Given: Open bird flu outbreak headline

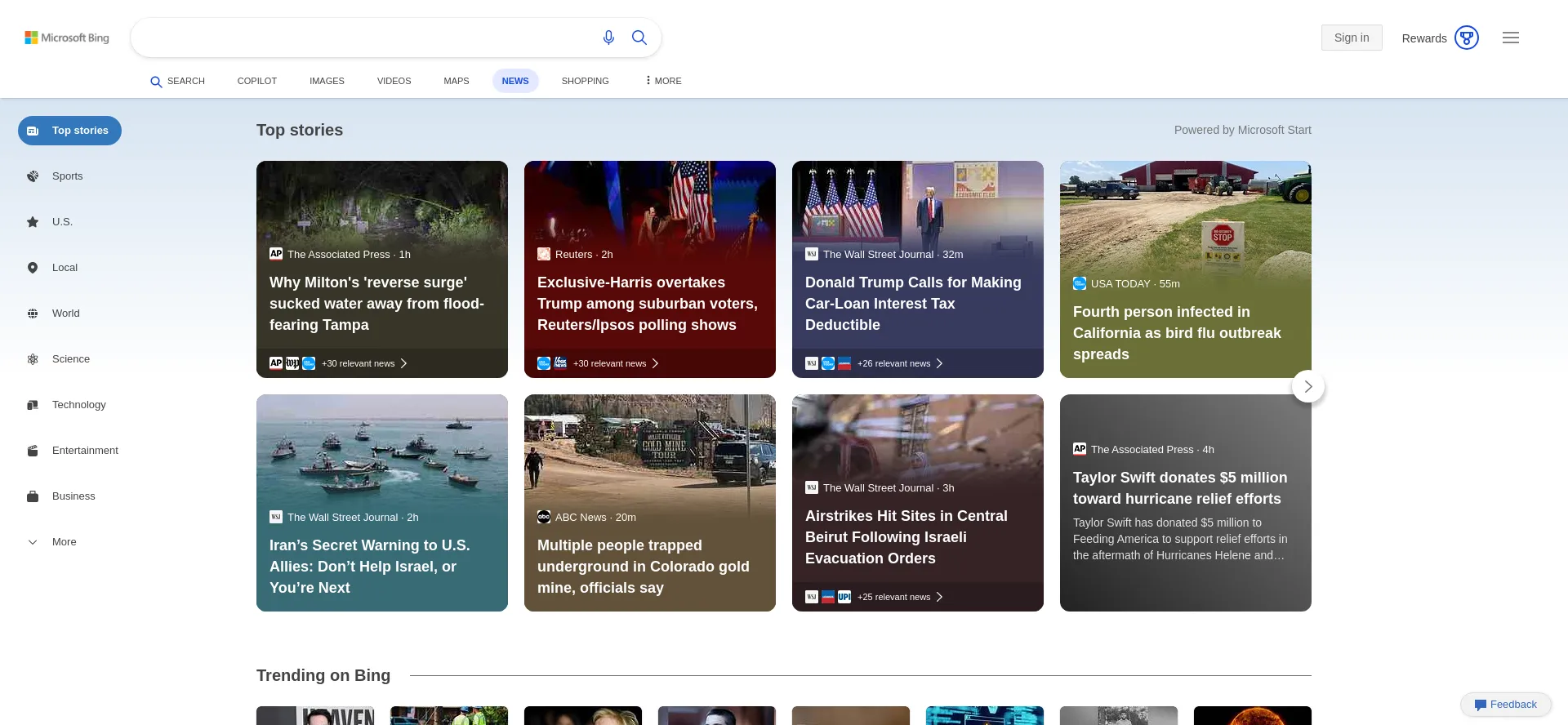Looking at the screenshot, I should [1177, 333].
